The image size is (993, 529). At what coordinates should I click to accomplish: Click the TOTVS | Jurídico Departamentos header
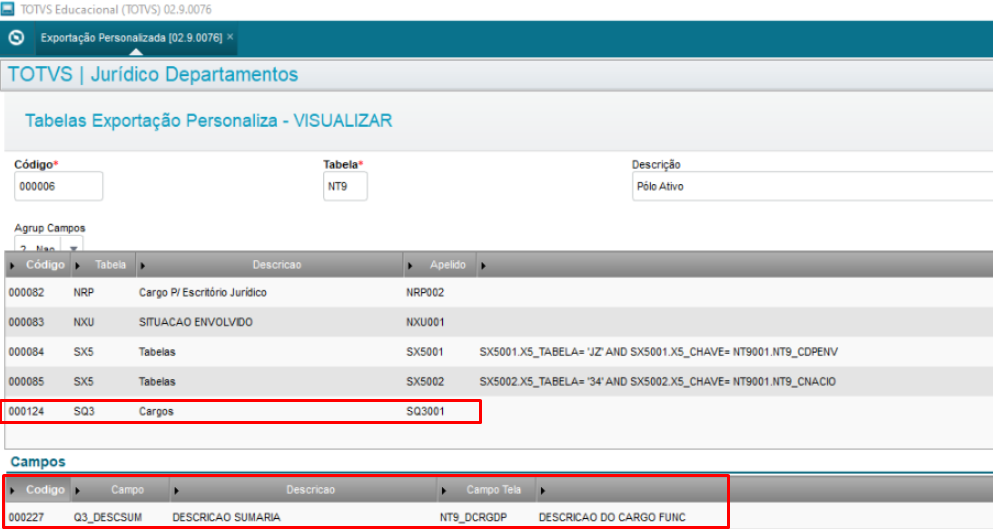(x=153, y=74)
